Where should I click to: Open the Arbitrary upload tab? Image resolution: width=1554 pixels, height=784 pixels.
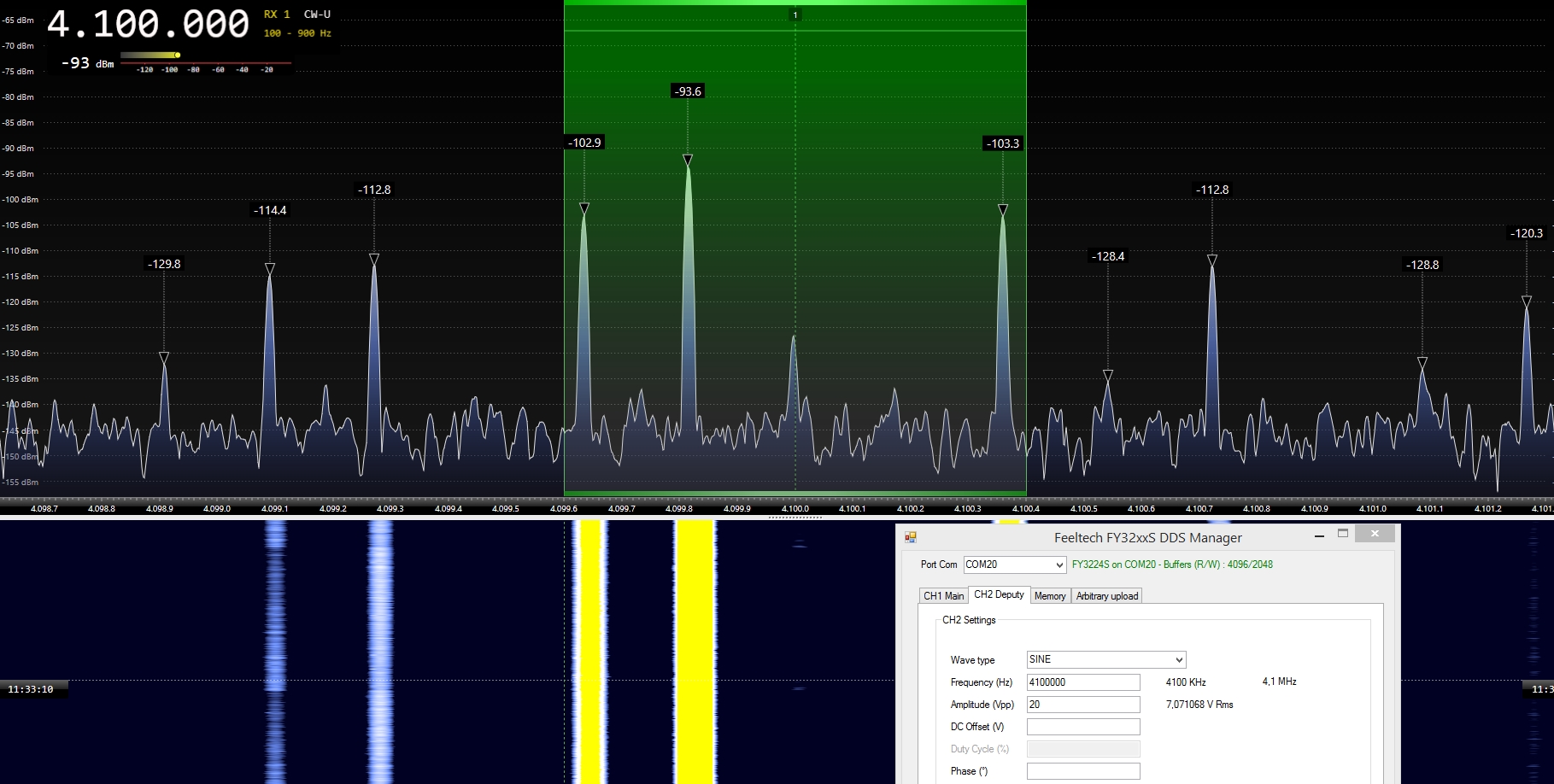[1107, 596]
